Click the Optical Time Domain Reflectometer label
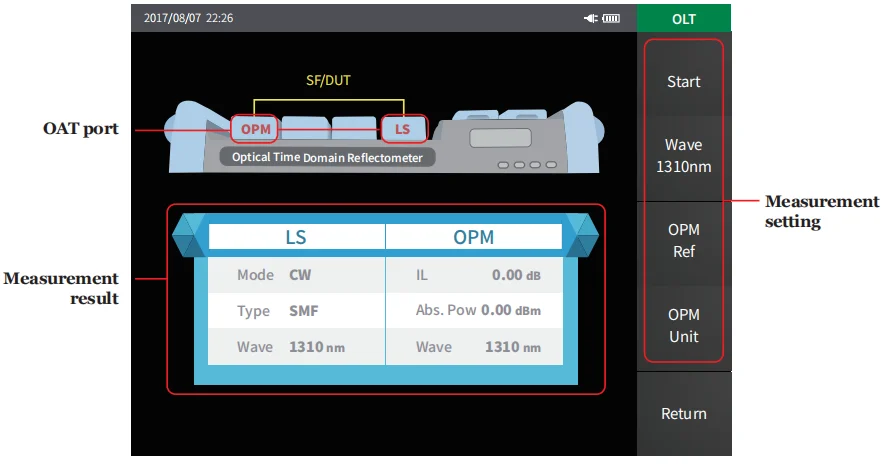 pyautogui.click(x=327, y=157)
